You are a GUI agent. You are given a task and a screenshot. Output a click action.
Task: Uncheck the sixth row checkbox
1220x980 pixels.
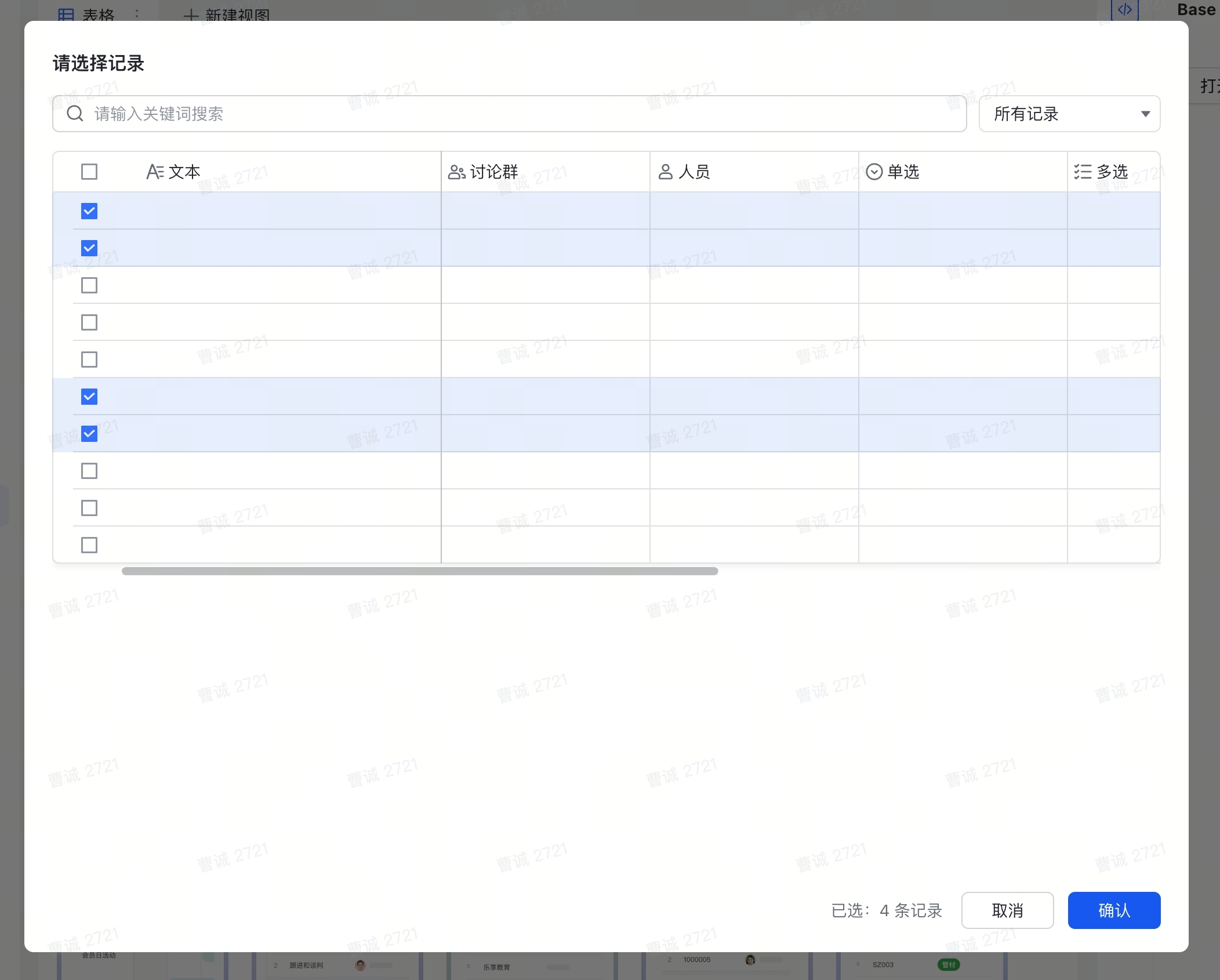click(x=89, y=397)
